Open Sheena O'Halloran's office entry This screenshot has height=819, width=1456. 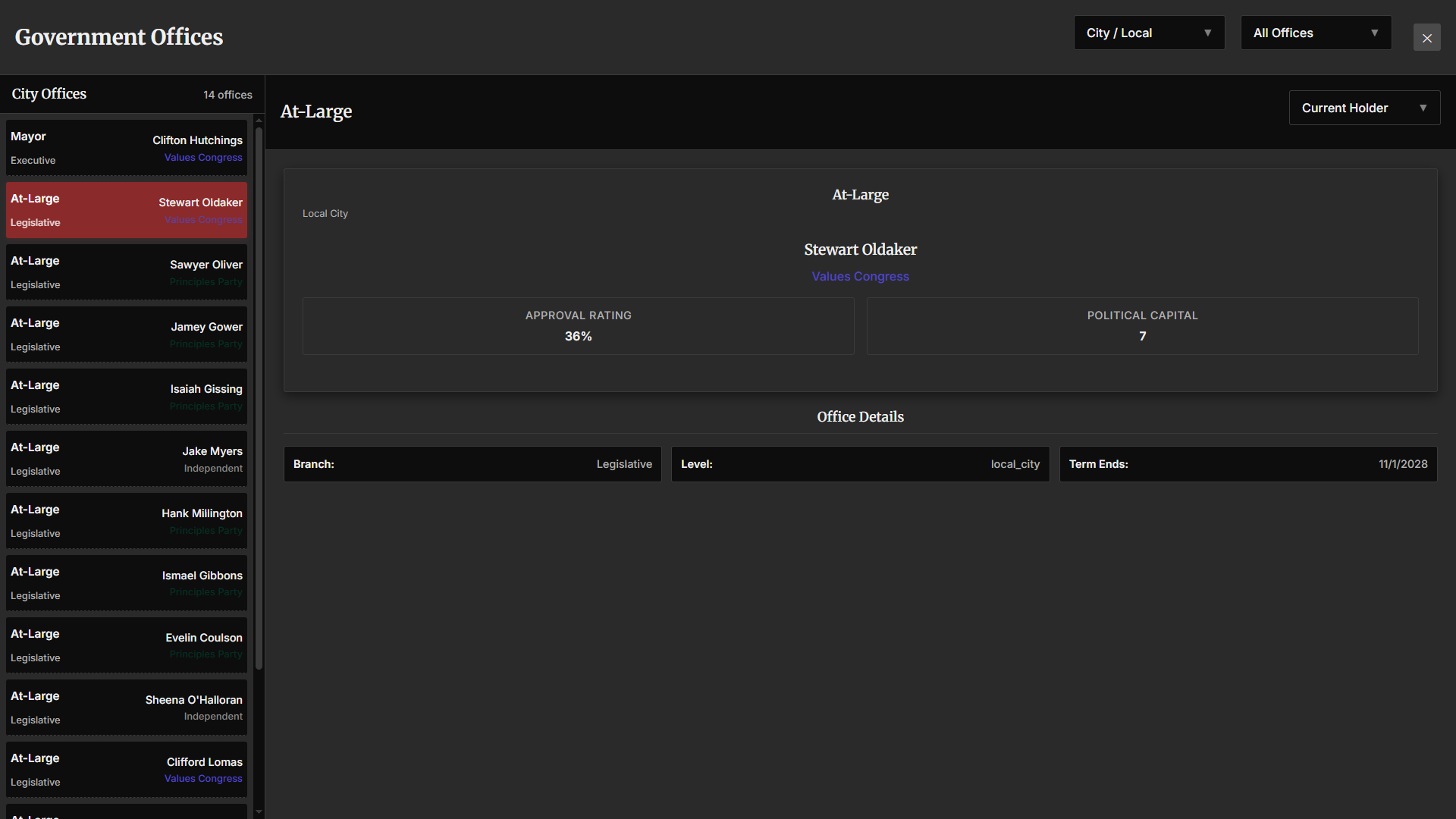pyautogui.click(x=127, y=708)
